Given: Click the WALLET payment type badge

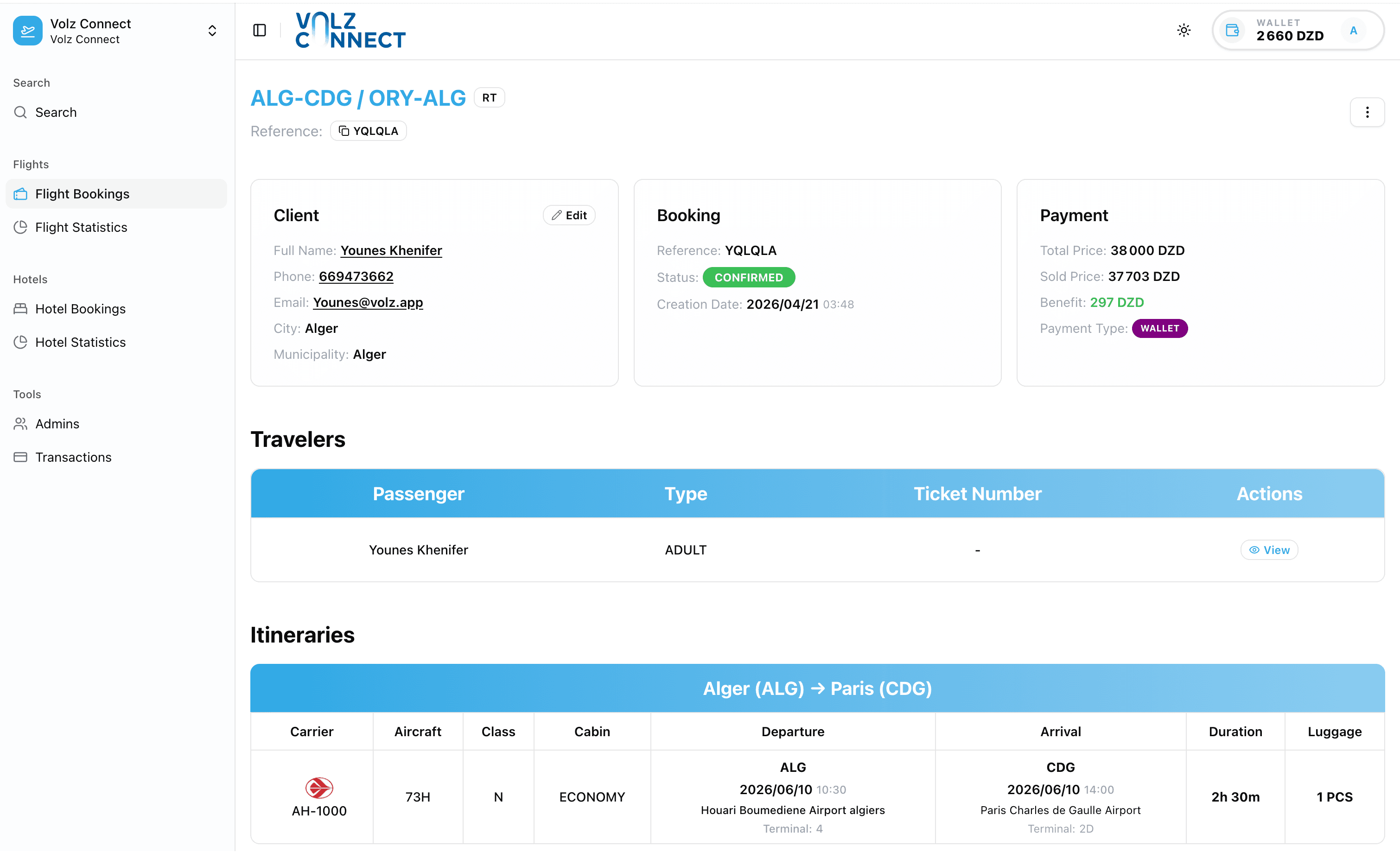Looking at the screenshot, I should 1160,329.
